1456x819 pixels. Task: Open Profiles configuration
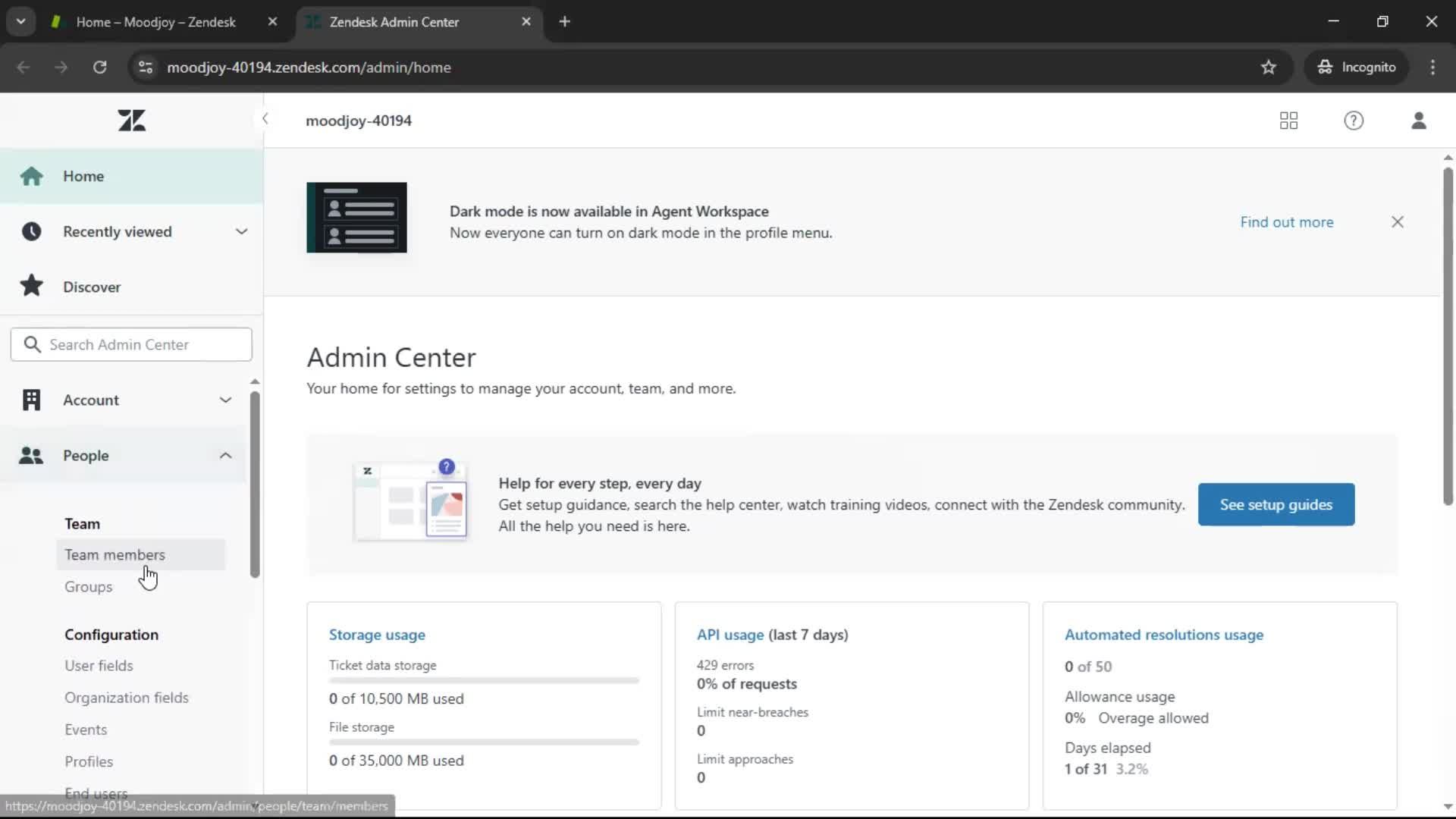(x=89, y=761)
